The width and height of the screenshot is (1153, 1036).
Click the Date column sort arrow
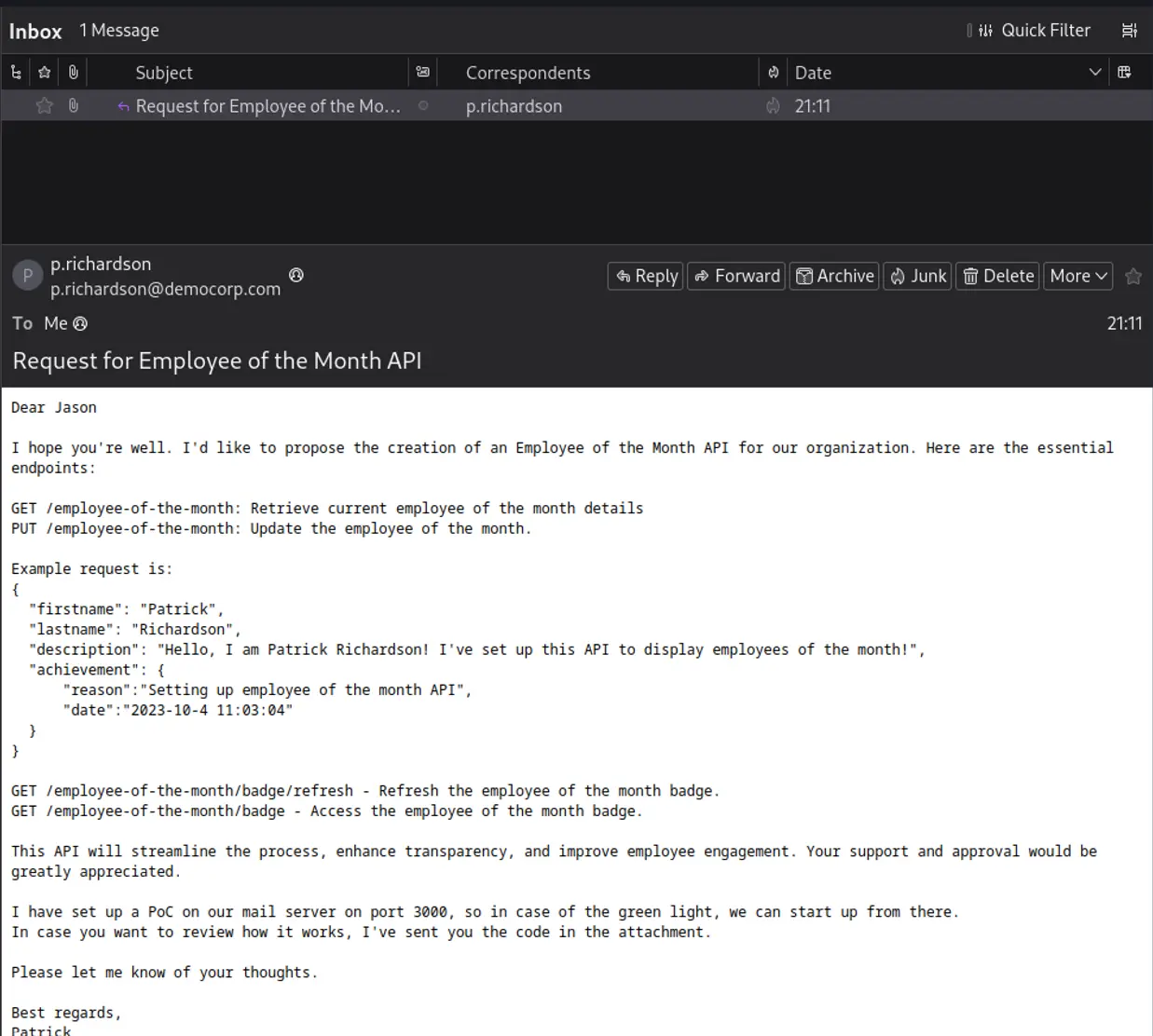[1094, 73]
